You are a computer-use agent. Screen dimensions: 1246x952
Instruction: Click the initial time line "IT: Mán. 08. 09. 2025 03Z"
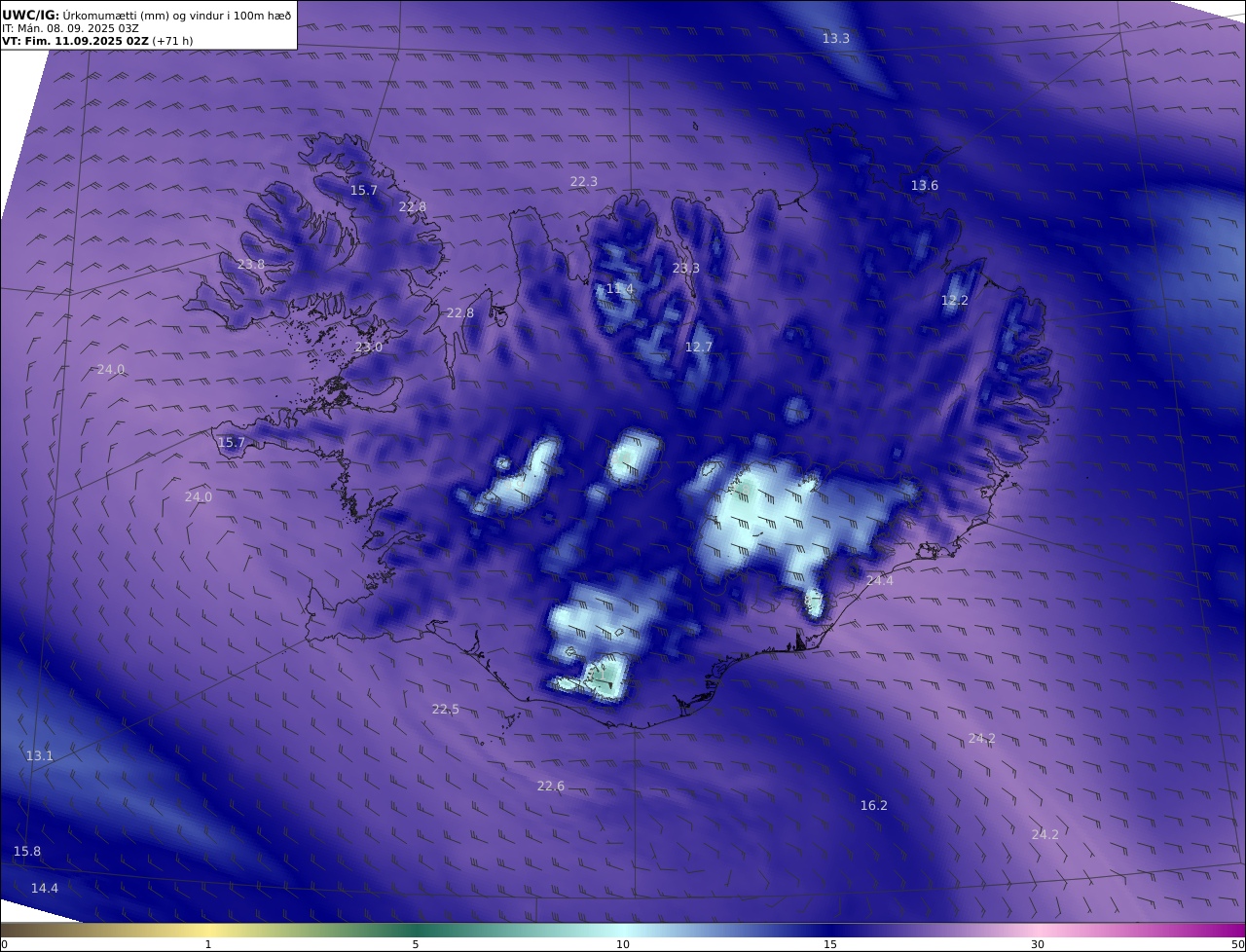(x=70, y=28)
